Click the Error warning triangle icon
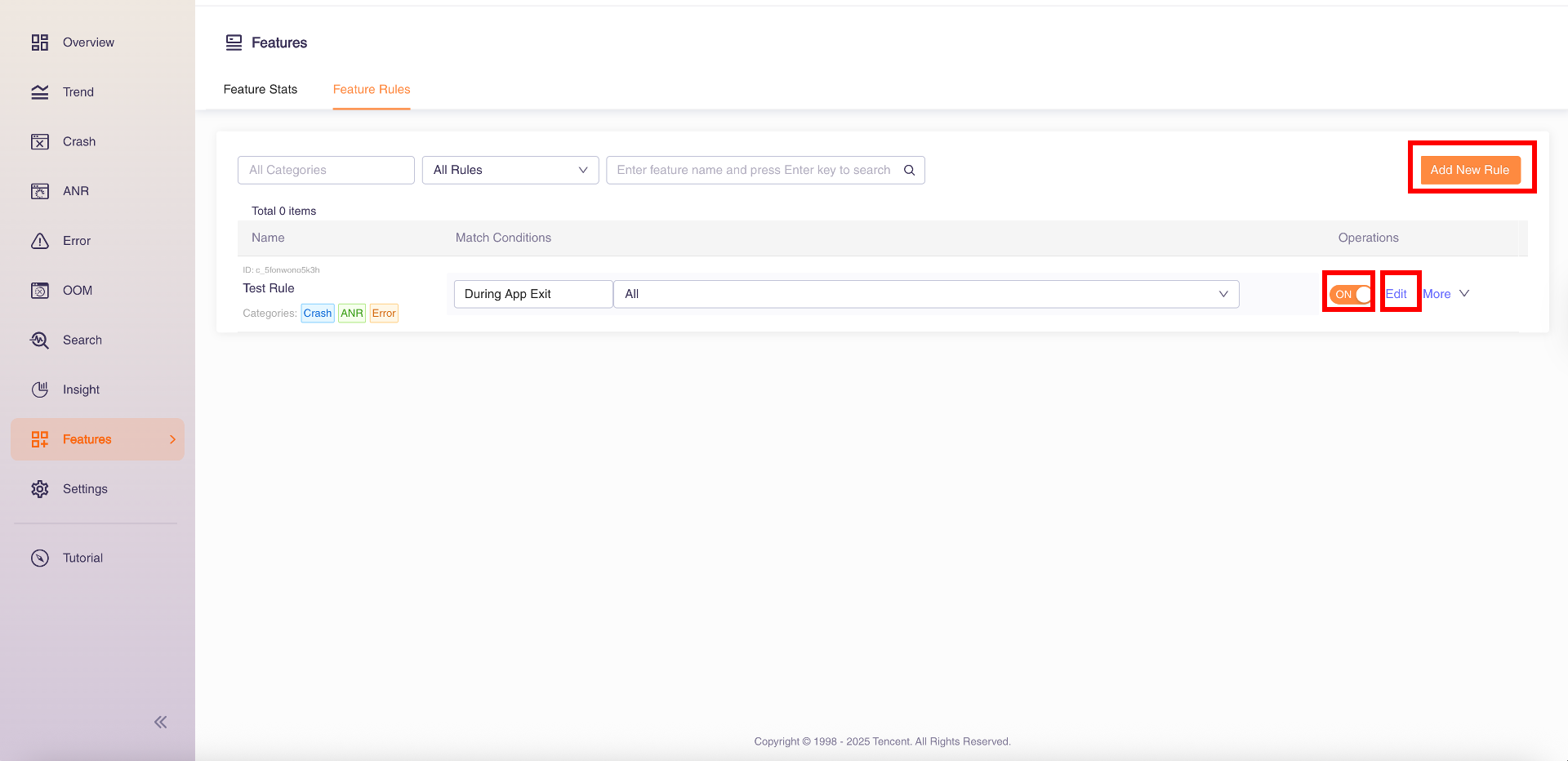1568x761 pixels. [40, 241]
